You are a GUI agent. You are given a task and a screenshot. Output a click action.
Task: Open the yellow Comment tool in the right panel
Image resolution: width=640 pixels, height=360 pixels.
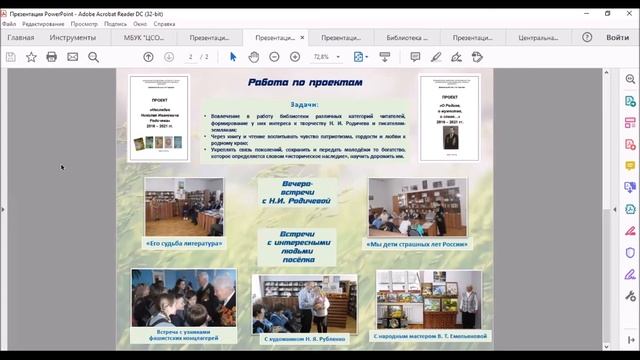pyautogui.click(x=630, y=166)
